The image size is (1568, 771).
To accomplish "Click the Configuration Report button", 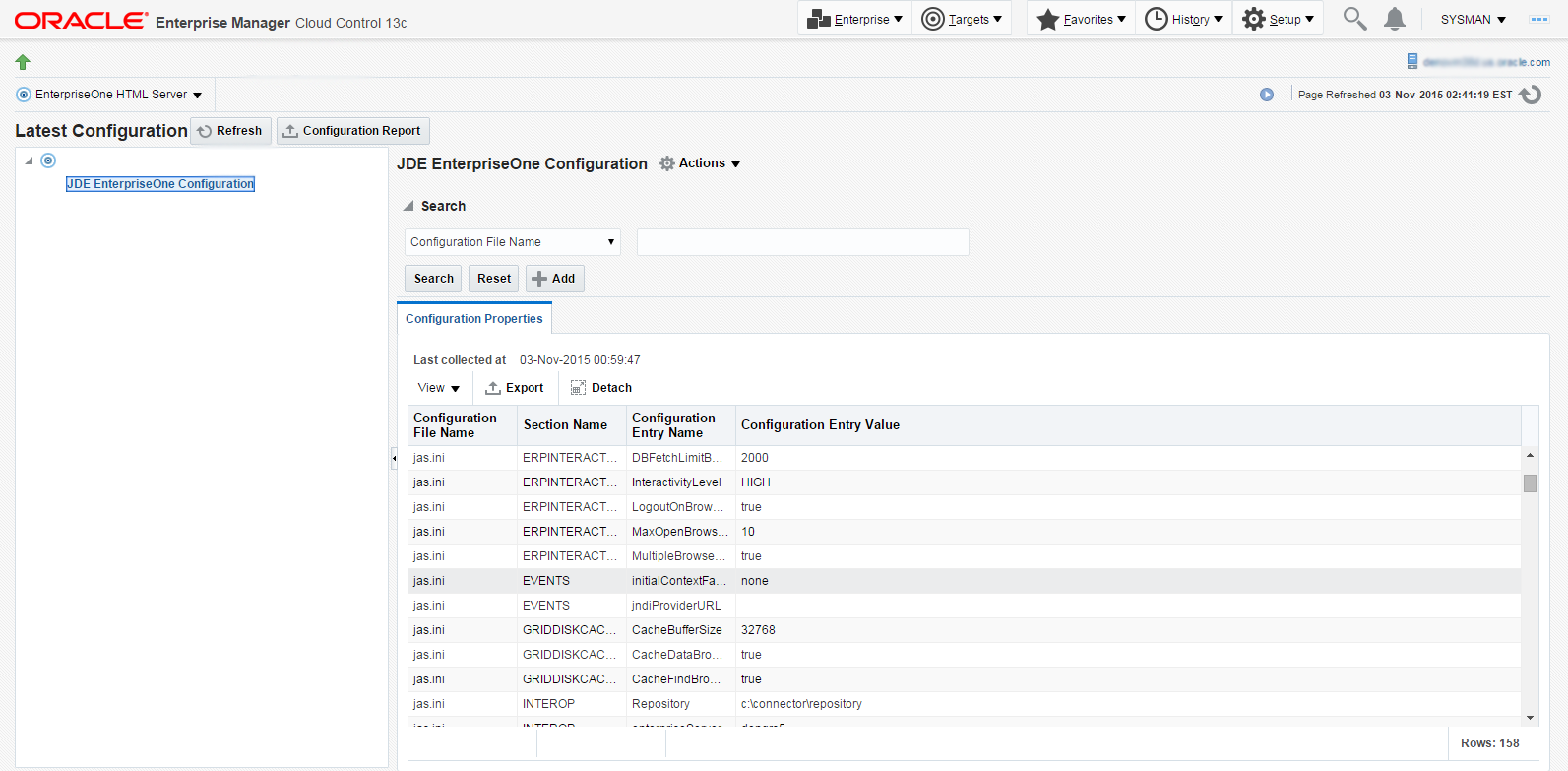I will pyautogui.click(x=352, y=131).
